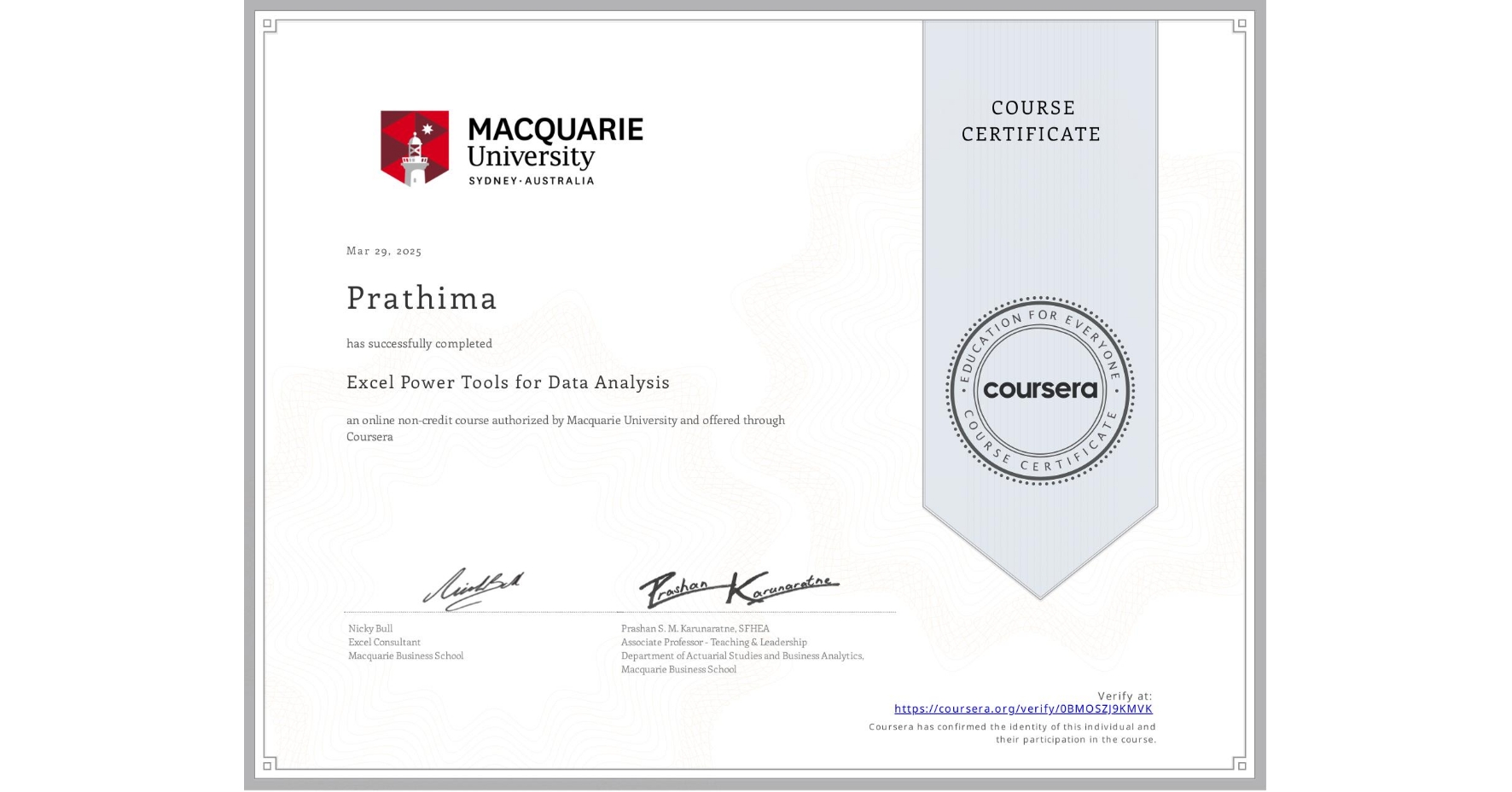The width and height of the screenshot is (1512, 792).
Task: Click the SYDNEY AUSTRALIA tagline text
Action: point(532,181)
